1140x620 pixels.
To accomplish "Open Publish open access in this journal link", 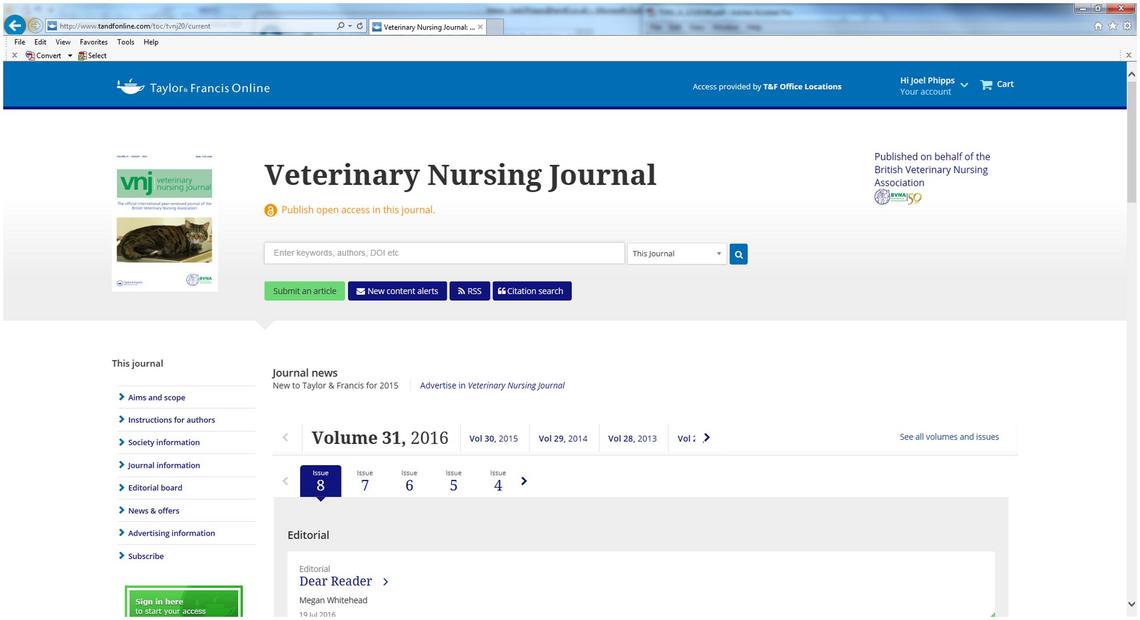I will pos(358,210).
